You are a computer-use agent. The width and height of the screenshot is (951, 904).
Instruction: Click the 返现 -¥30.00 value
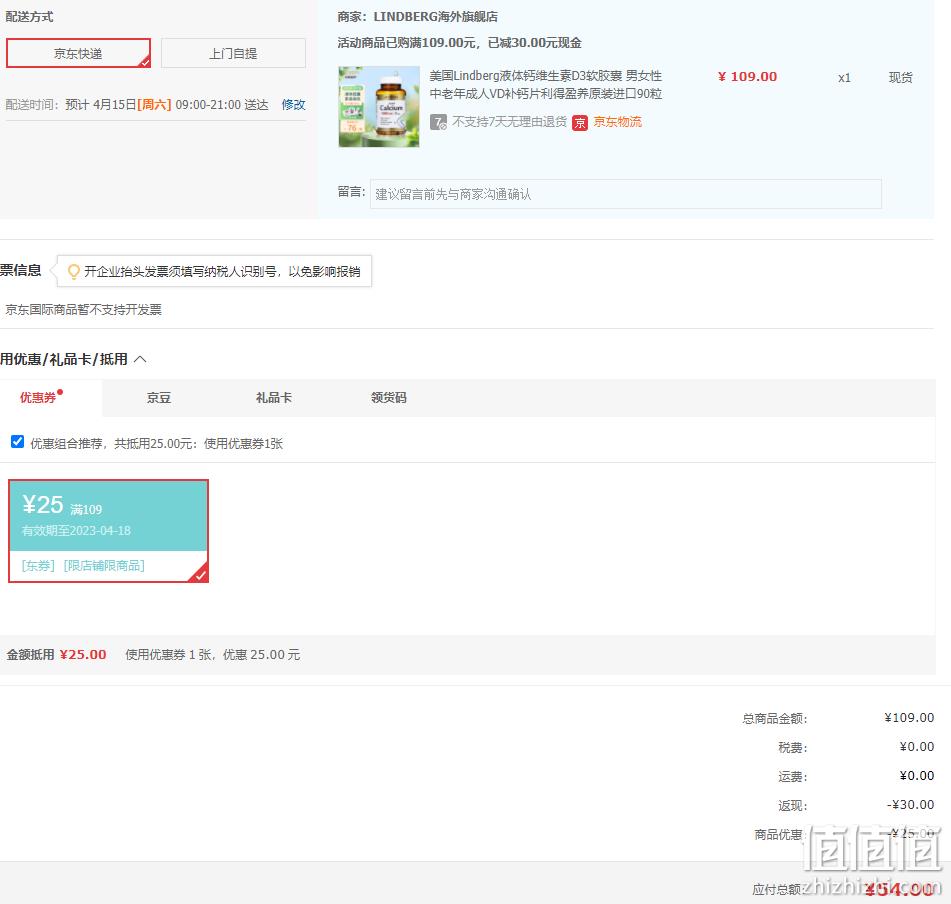click(910, 805)
